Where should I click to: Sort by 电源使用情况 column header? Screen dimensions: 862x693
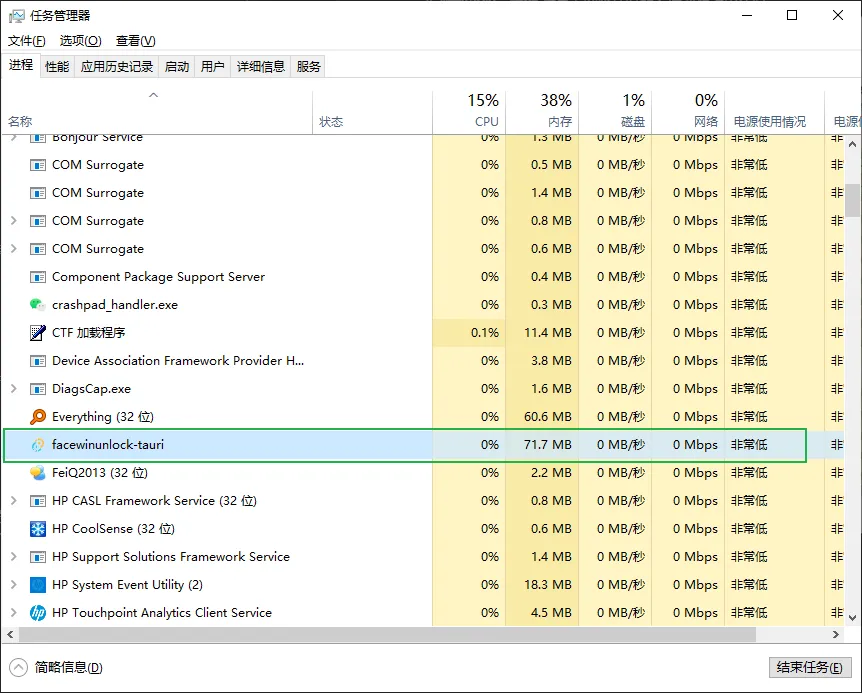(775, 112)
